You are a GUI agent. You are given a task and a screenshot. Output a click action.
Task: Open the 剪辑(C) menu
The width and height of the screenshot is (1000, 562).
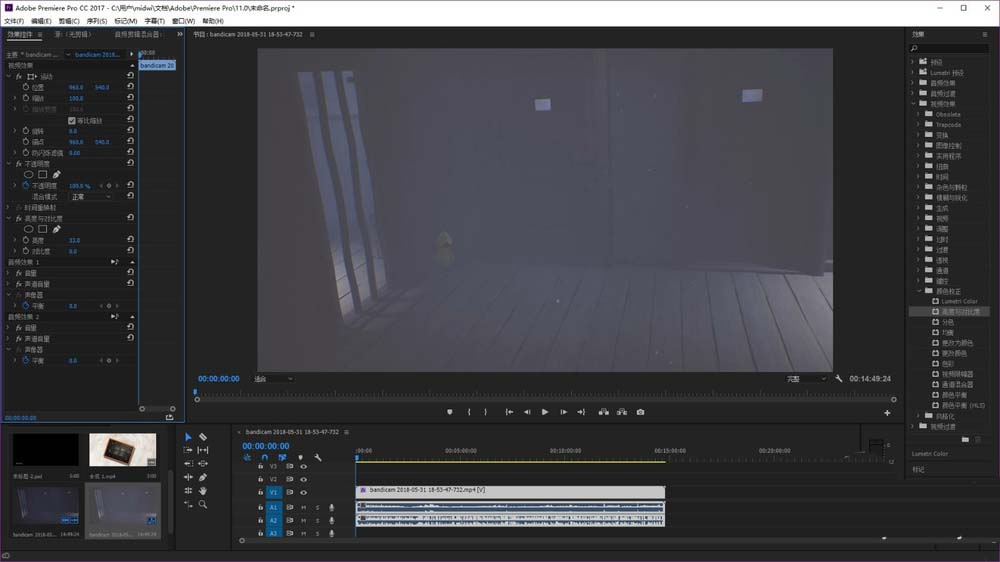click(69, 20)
